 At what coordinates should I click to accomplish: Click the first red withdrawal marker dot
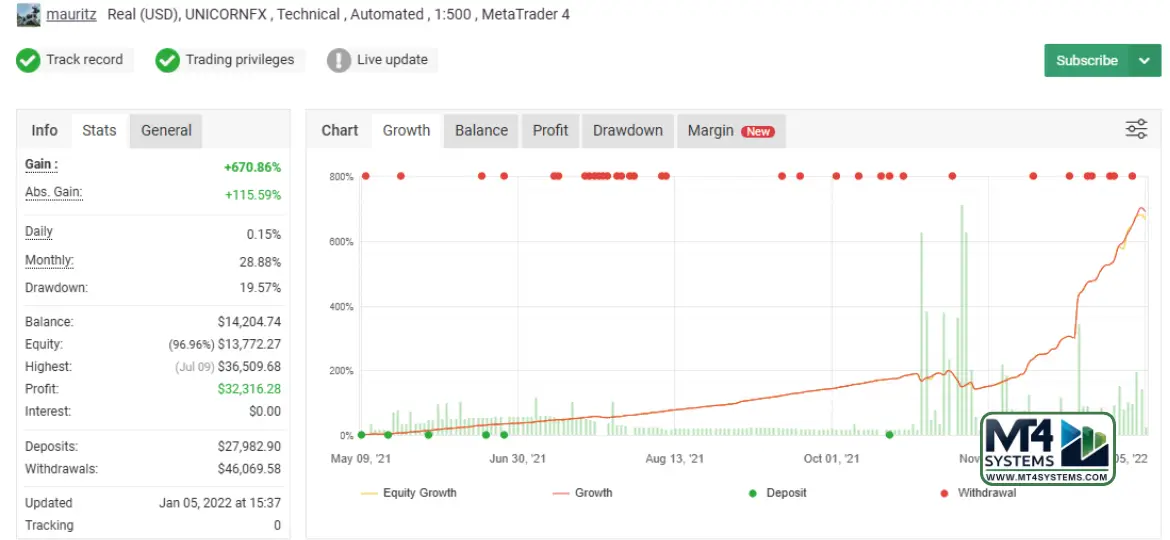[x=366, y=176]
